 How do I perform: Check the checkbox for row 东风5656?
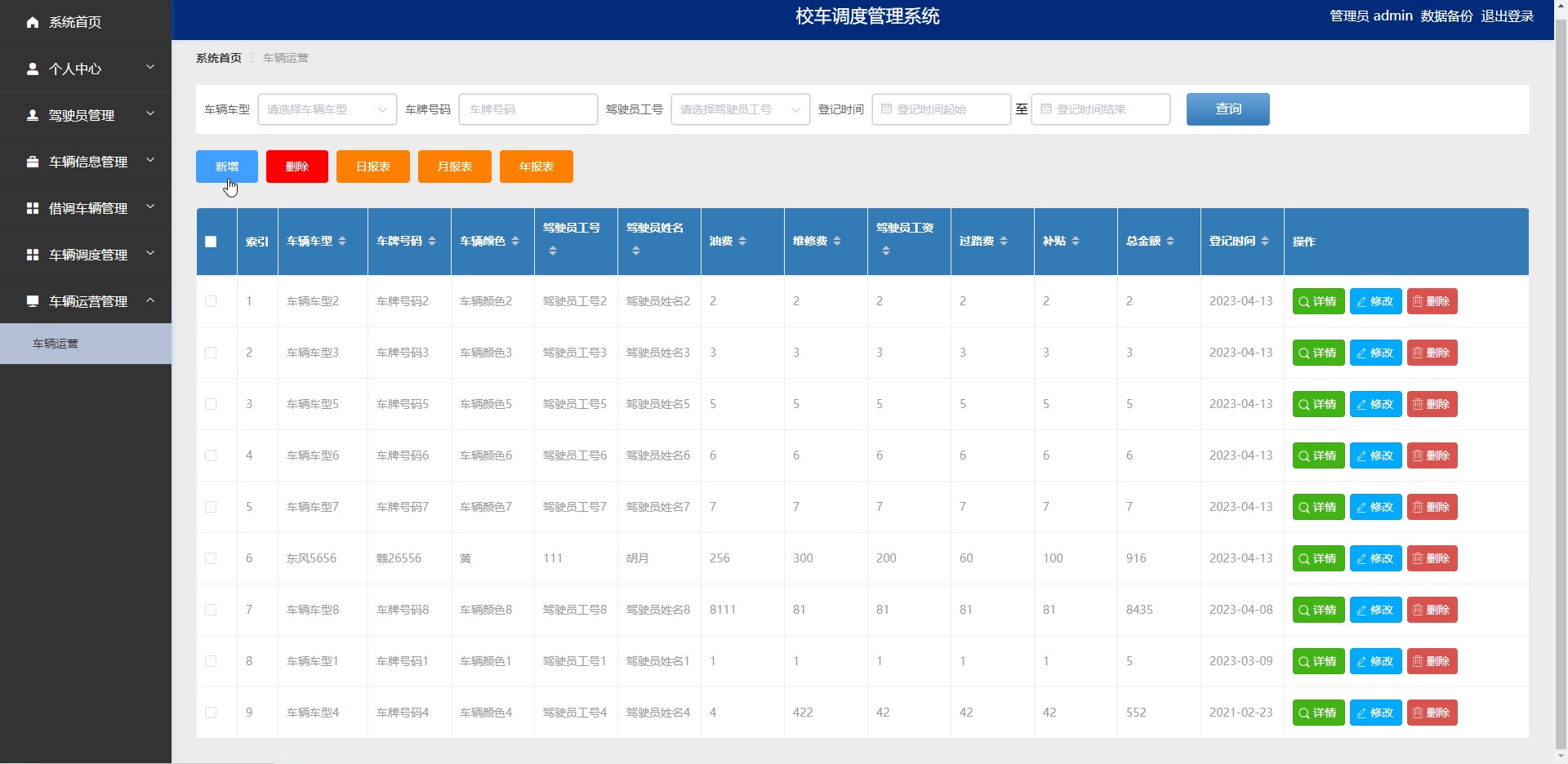[211, 558]
